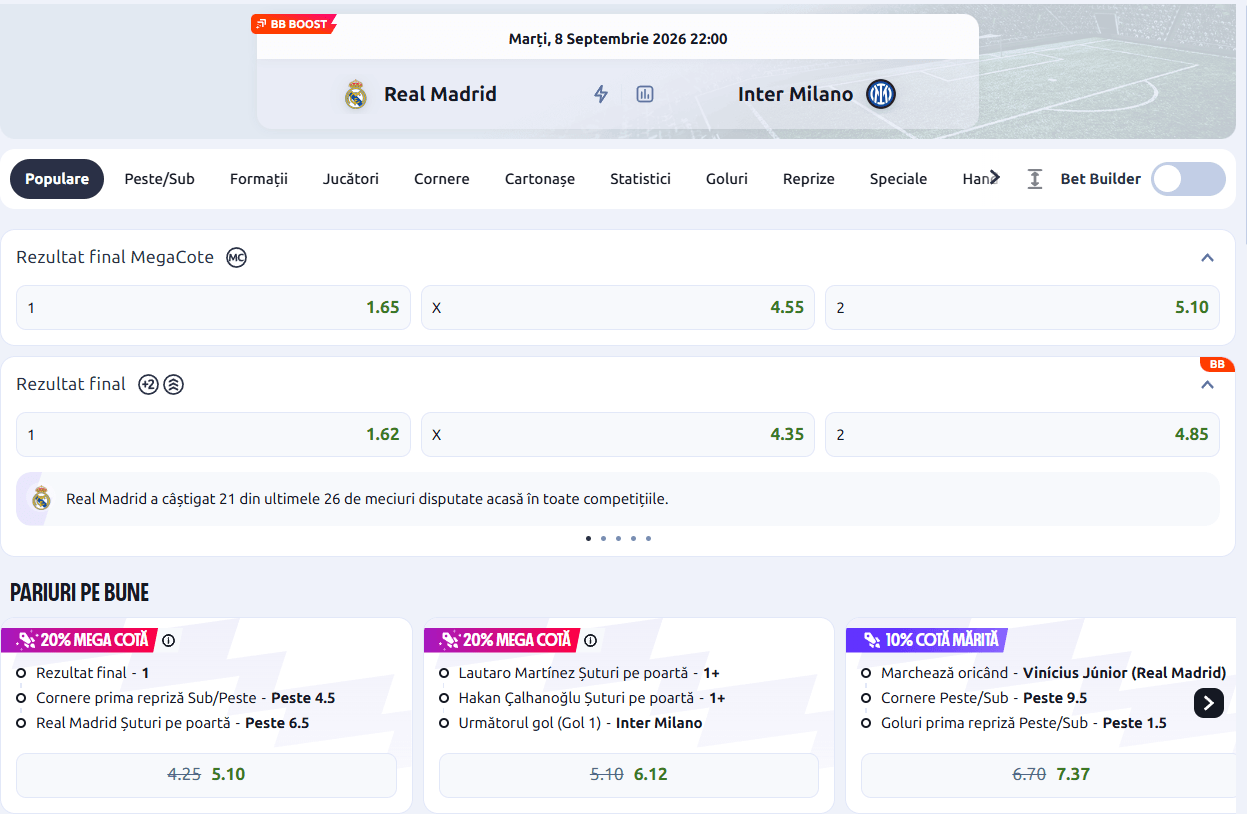Add the boosted 7.37 combo bet
1247x814 pixels.
(1051, 775)
